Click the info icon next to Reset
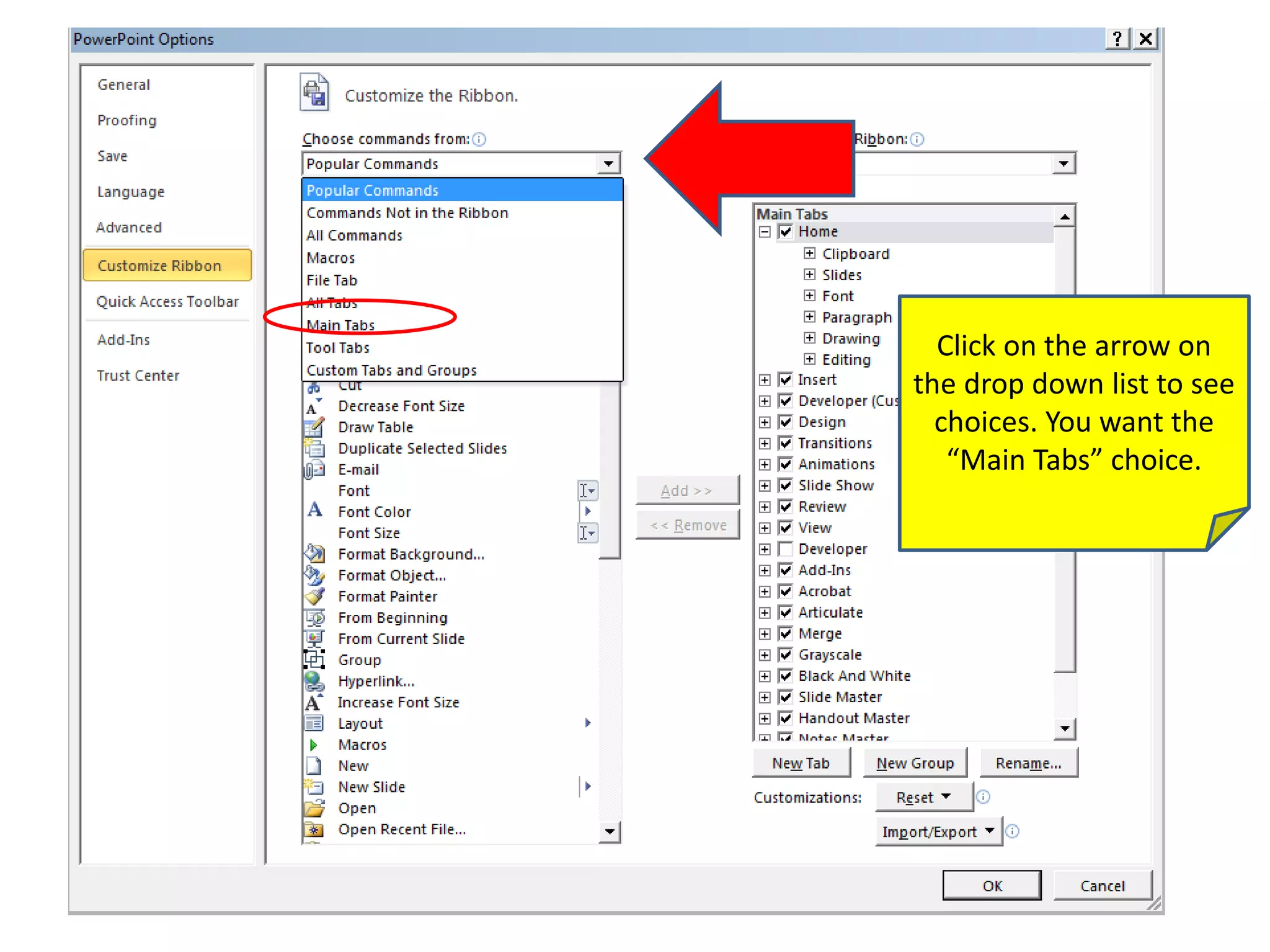The image size is (1270, 952). [984, 797]
